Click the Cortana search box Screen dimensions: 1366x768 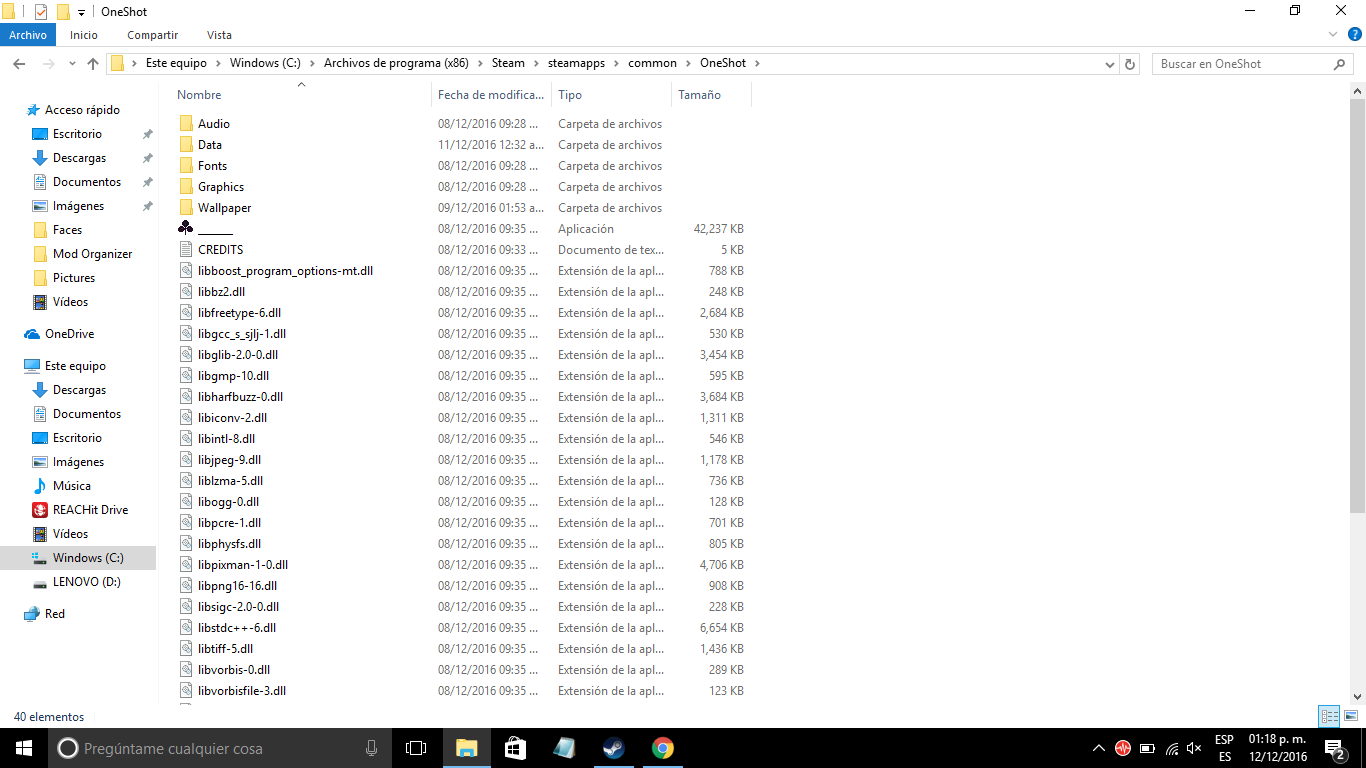pyautogui.click(x=221, y=748)
